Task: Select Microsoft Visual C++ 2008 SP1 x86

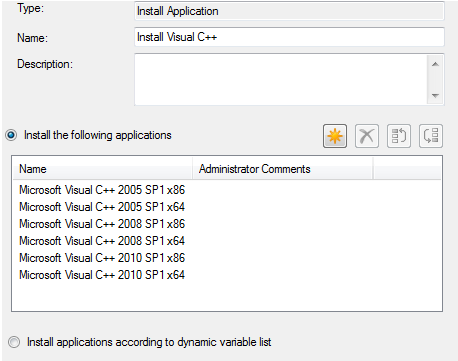Action: click(102, 224)
